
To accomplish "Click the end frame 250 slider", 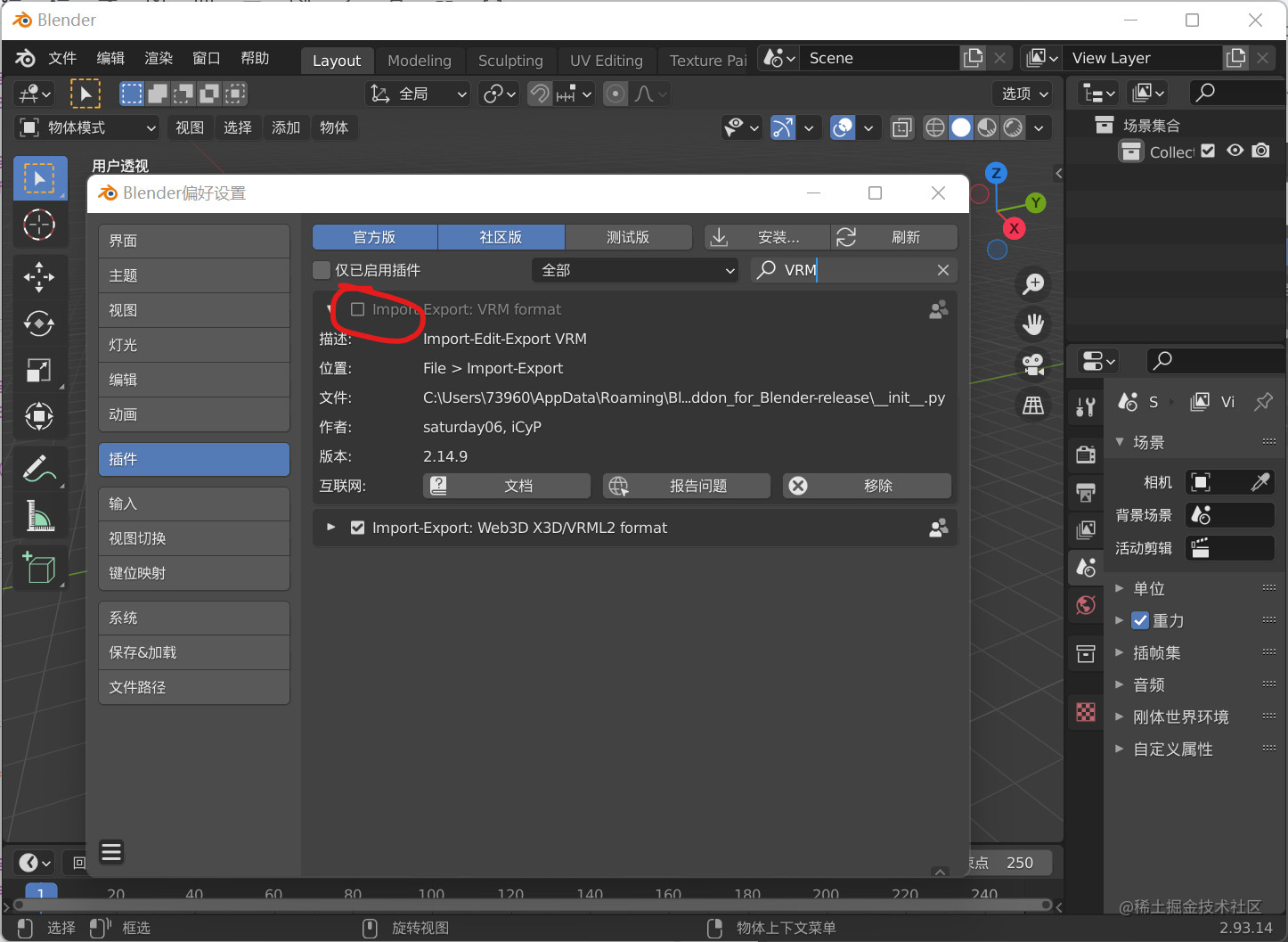I will pos(1019,862).
